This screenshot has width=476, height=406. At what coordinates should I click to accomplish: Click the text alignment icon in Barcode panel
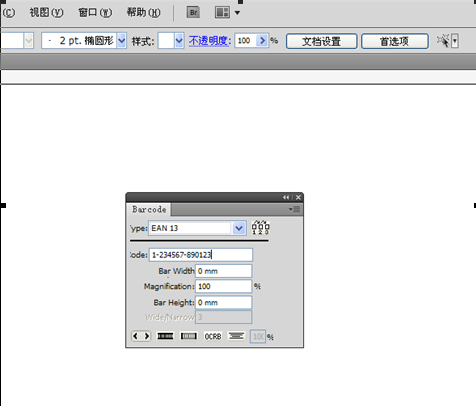[236, 336]
